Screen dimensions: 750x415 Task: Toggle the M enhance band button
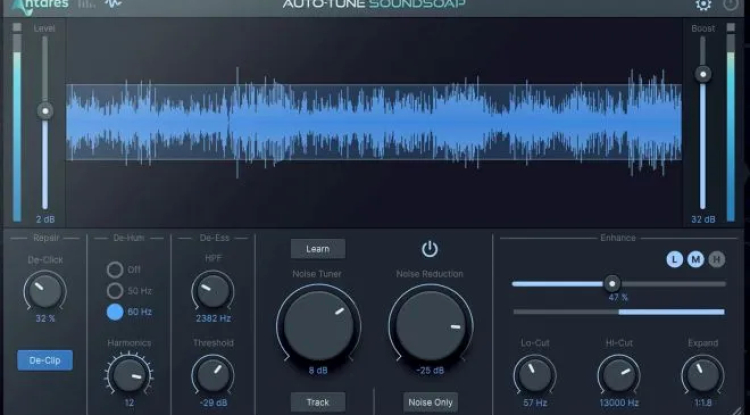click(695, 260)
